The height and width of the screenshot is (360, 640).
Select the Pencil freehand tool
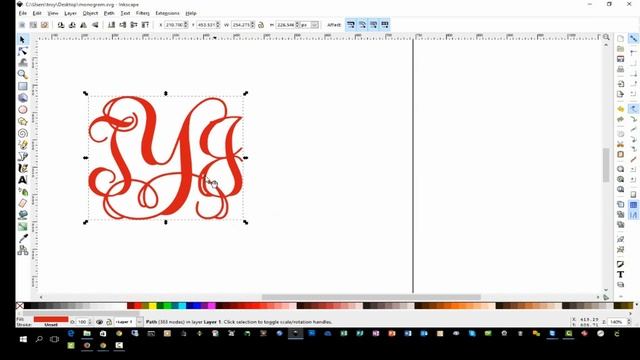pos(22,145)
